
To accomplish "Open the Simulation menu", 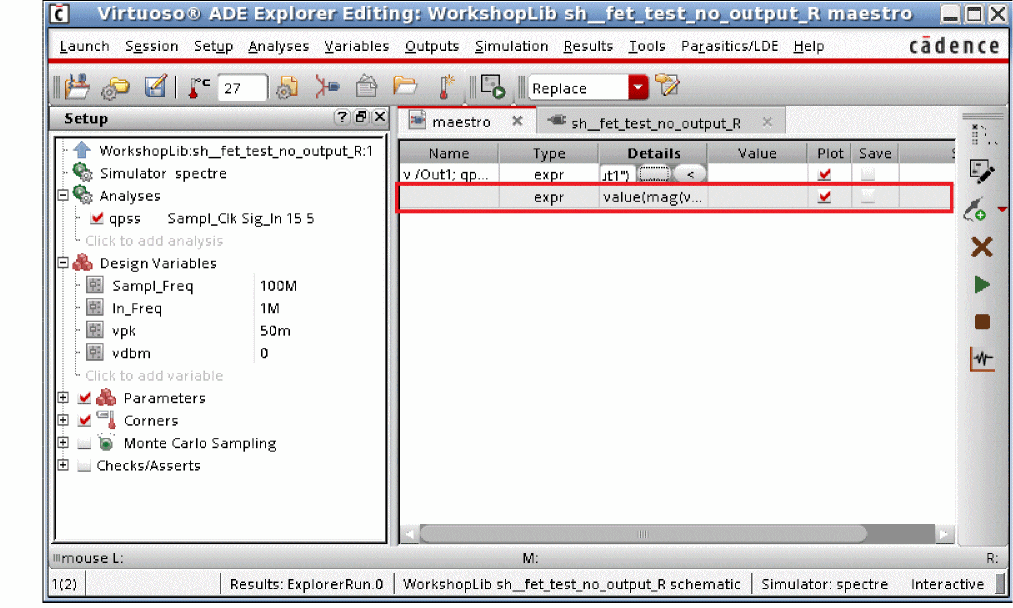I will point(511,46).
